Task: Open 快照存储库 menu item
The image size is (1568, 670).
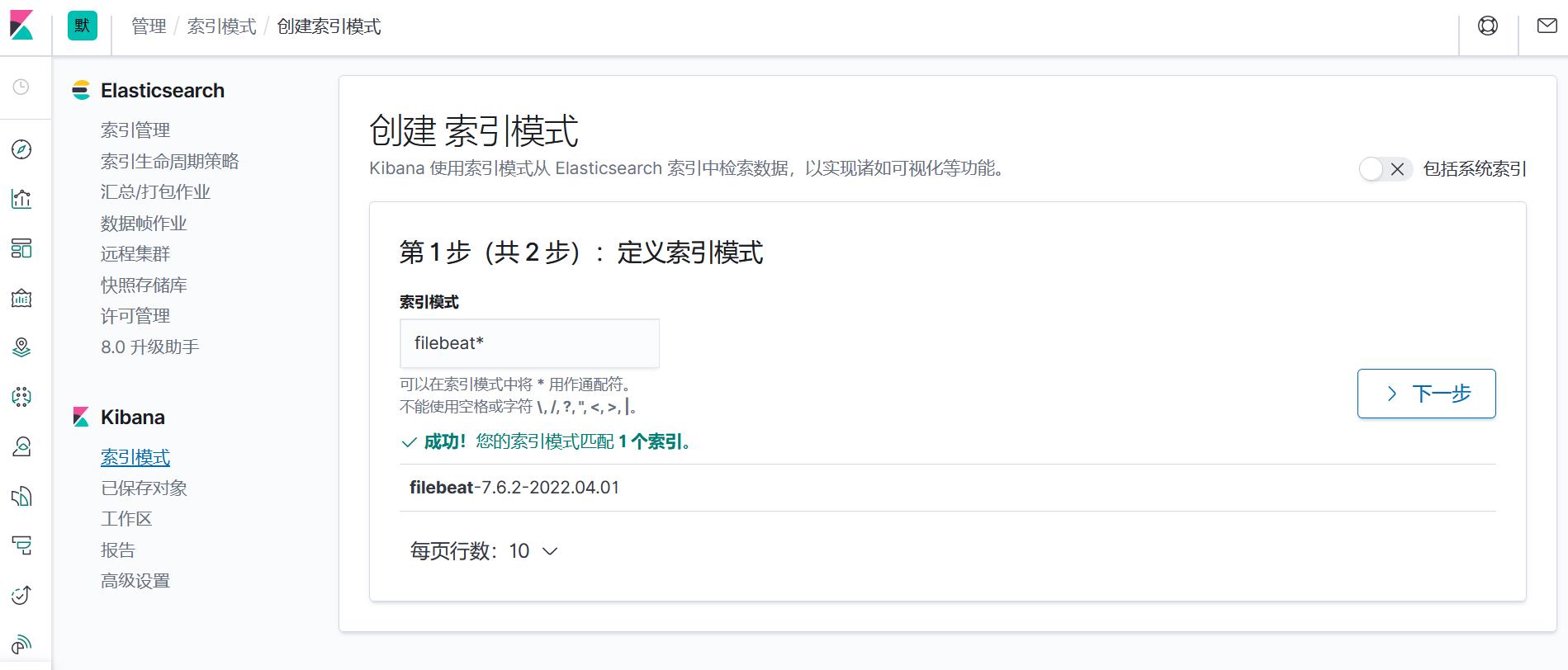Action: [x=144, y=285]
